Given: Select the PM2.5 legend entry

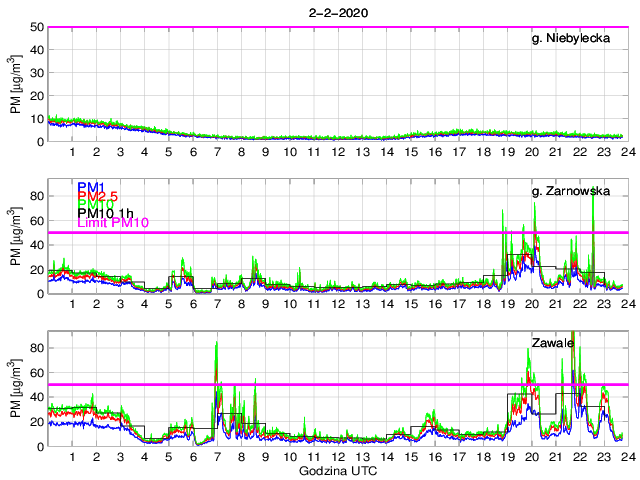Looking at the screenshot, I should [98, 198].
